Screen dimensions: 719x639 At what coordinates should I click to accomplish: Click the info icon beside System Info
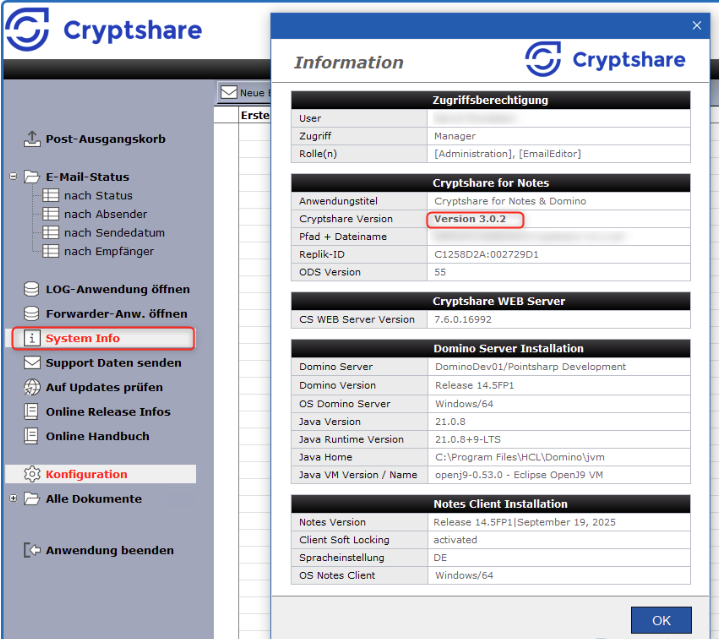32,338
